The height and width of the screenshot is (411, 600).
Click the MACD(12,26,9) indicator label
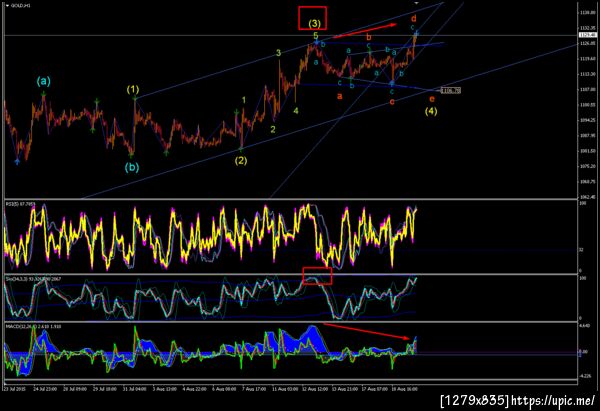pos(33,326)
